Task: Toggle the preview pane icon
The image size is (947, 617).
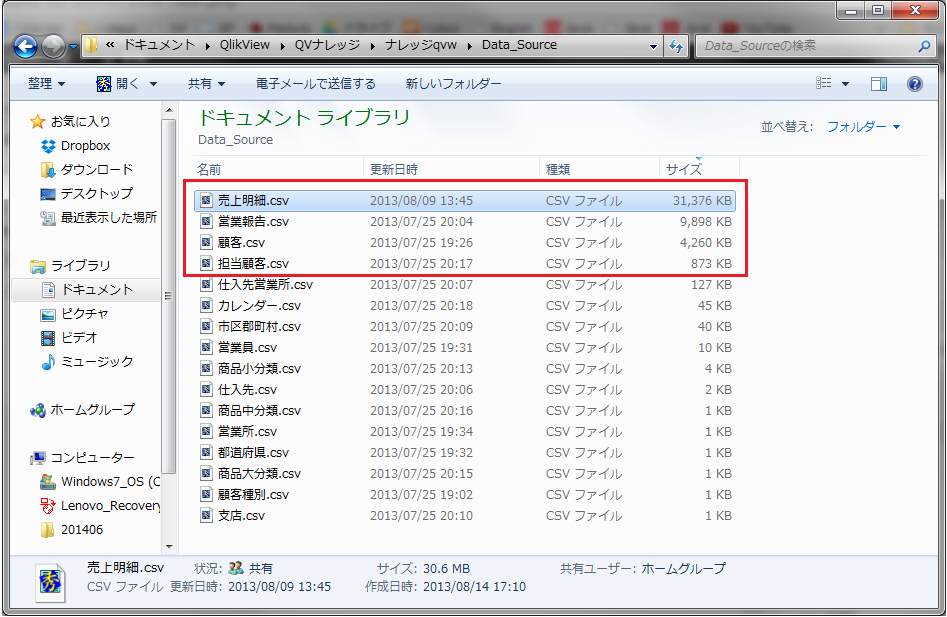Action: click(879, 84)
